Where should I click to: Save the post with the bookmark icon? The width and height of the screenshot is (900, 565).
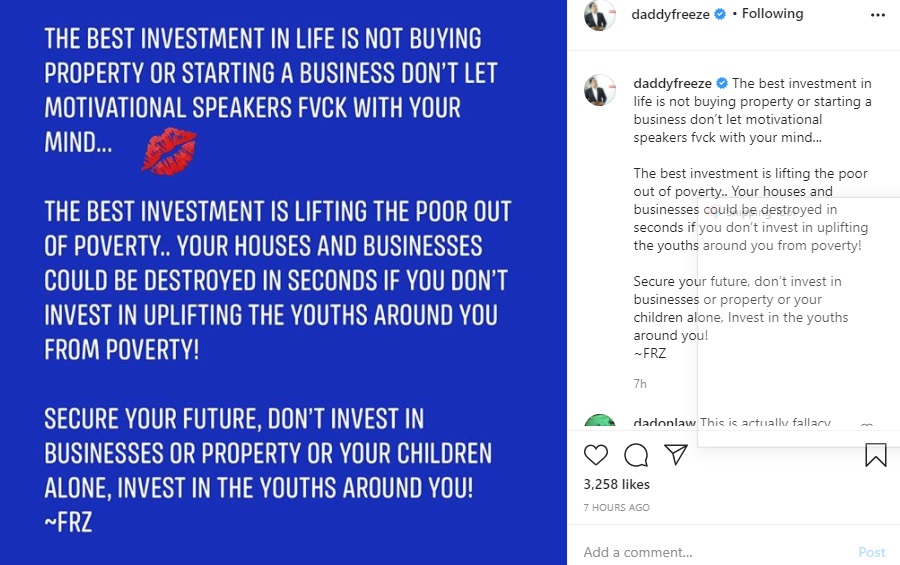875,456
